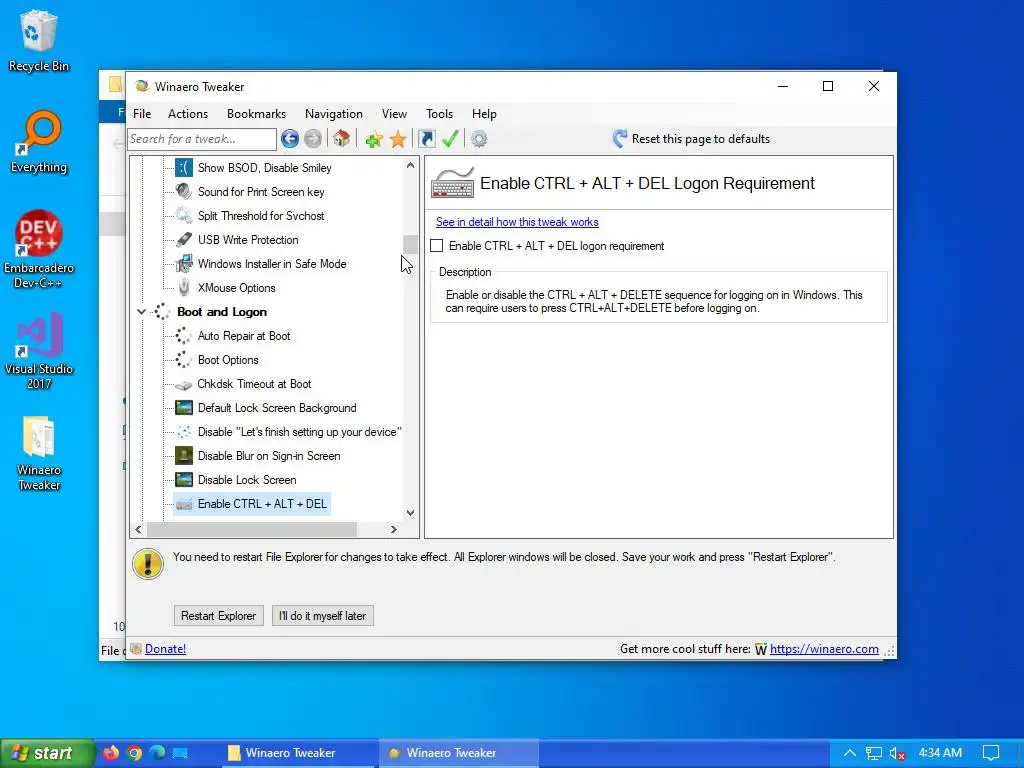1024x768 pixels.
Task: Launch Edge from the taskbar
Action: tap(157, 752)
